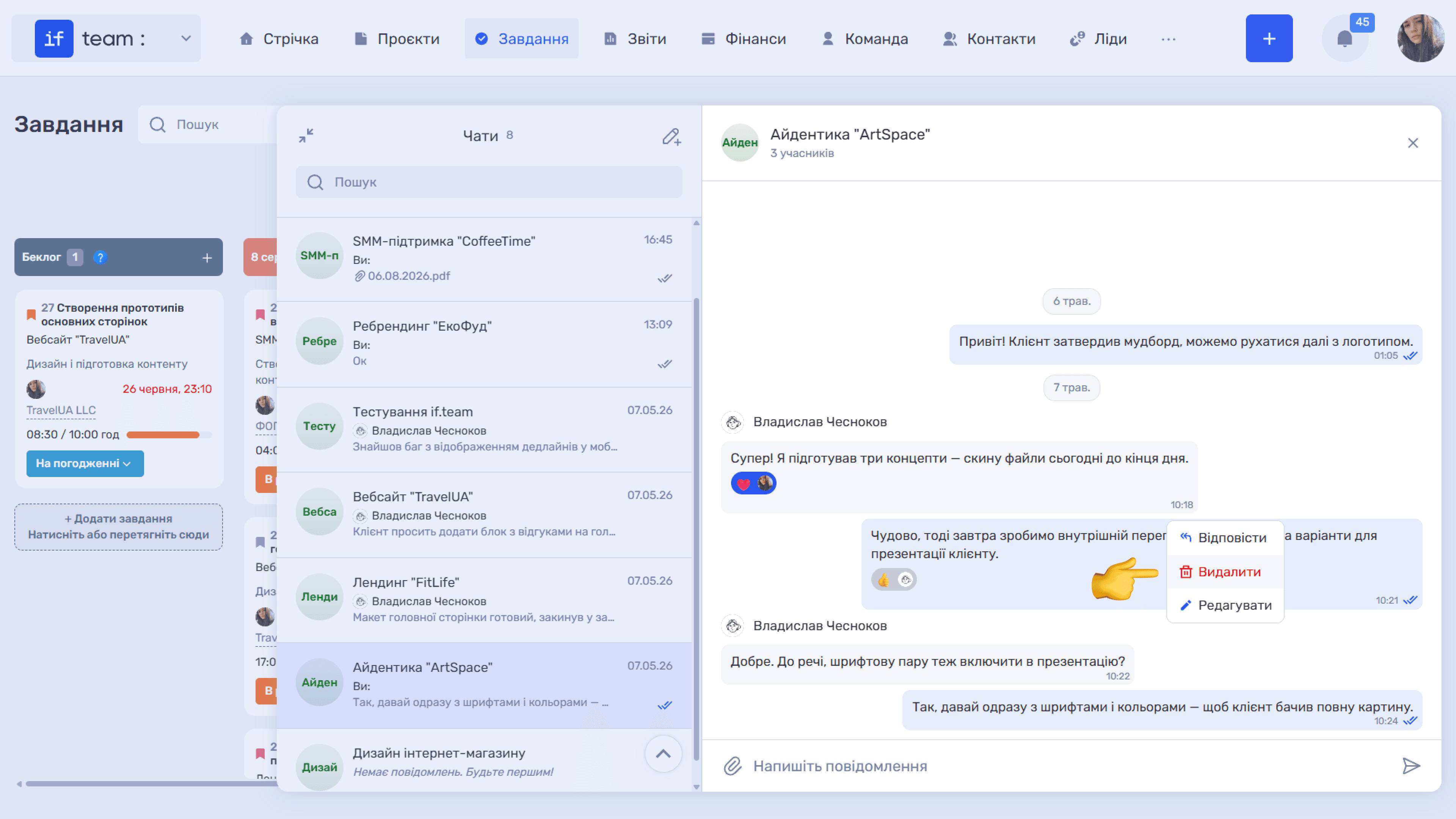
Task: Click the Ленди chat avatar
Action: point(319,597)
